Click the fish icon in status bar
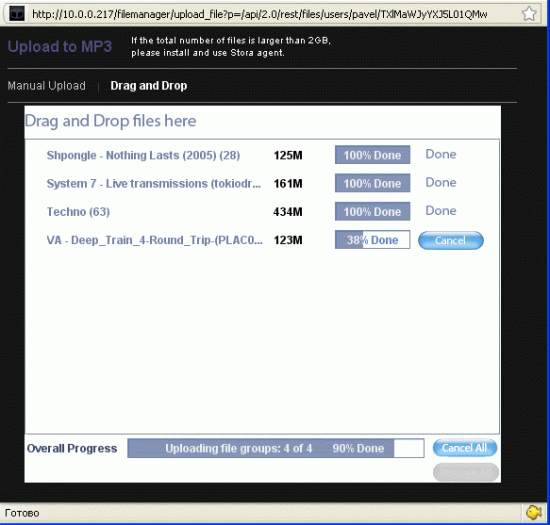This screenshot has width=550, height=525. (534, 512)
